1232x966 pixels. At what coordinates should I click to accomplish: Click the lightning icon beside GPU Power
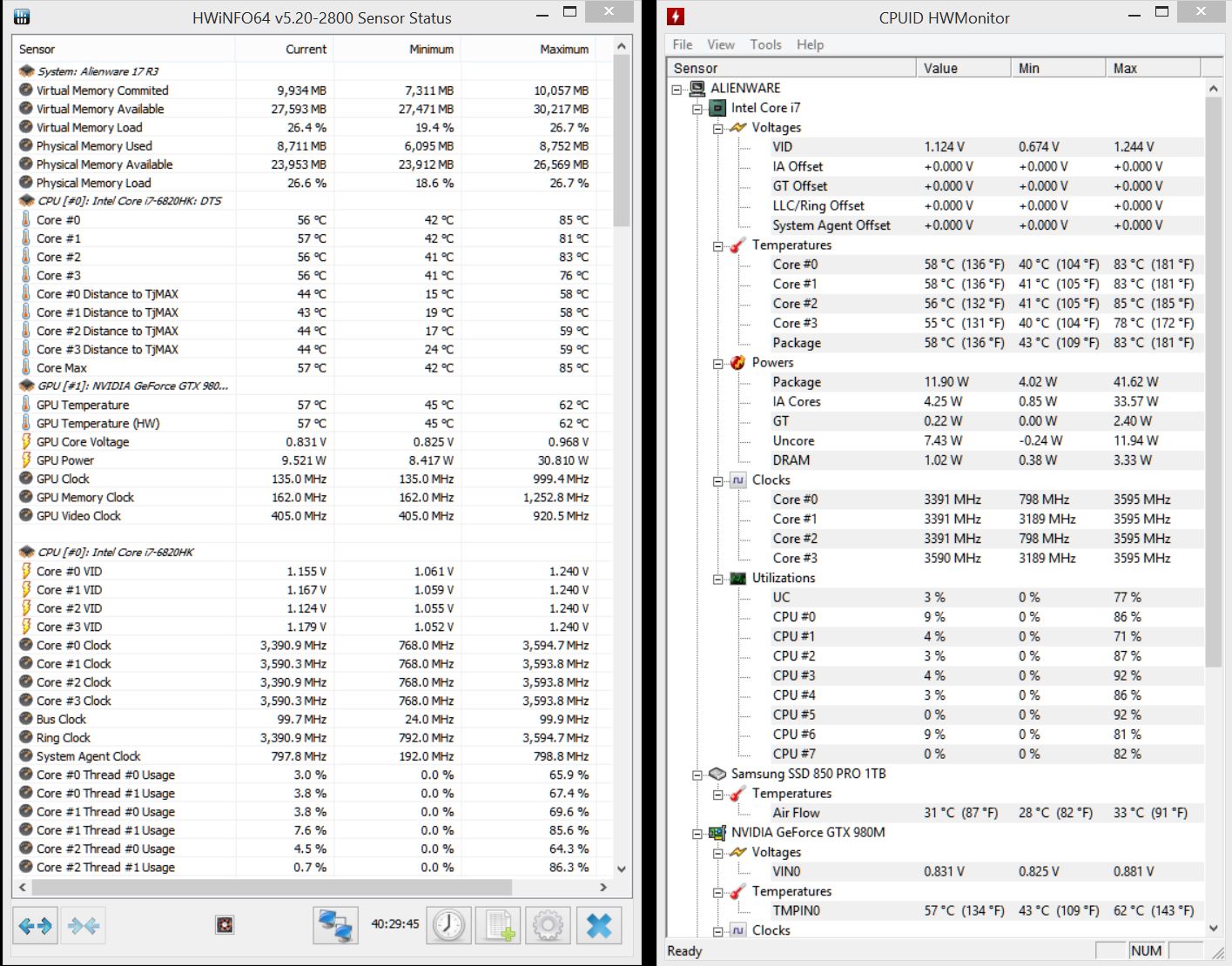[26, 460]
